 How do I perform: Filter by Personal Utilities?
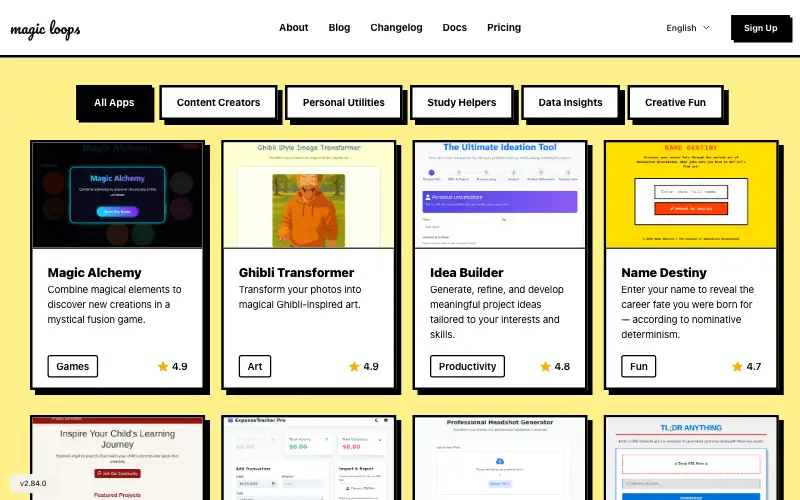pyautogui.click(x=343, y=103)
